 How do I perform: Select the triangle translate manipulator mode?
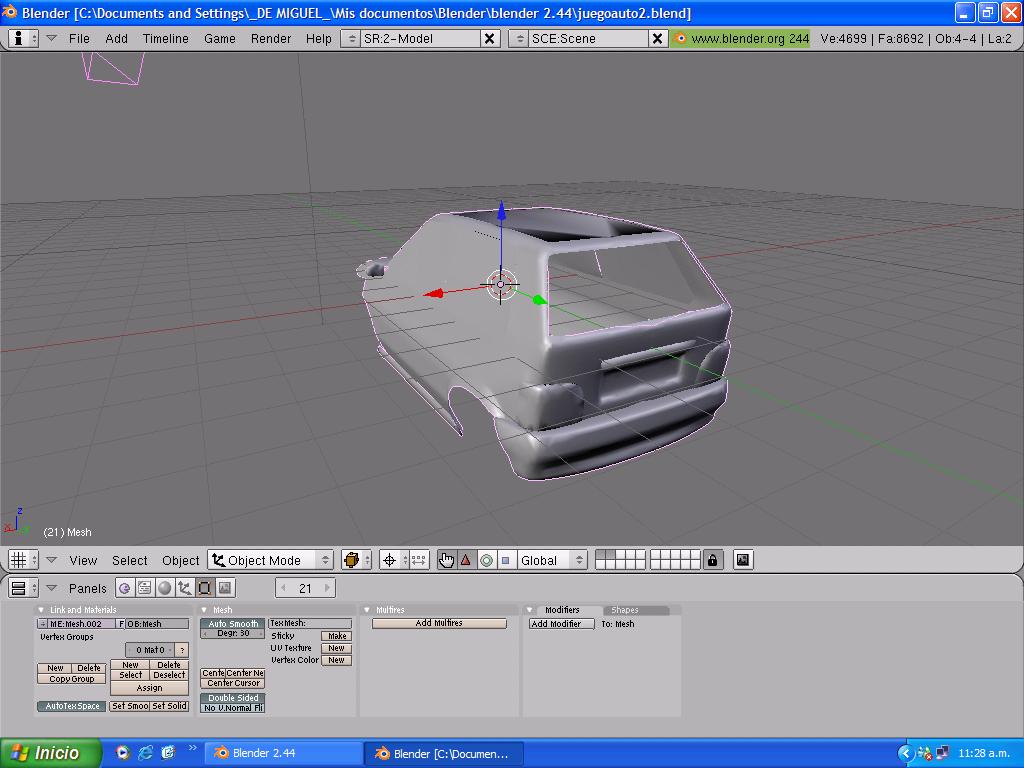tap(465, 560)
